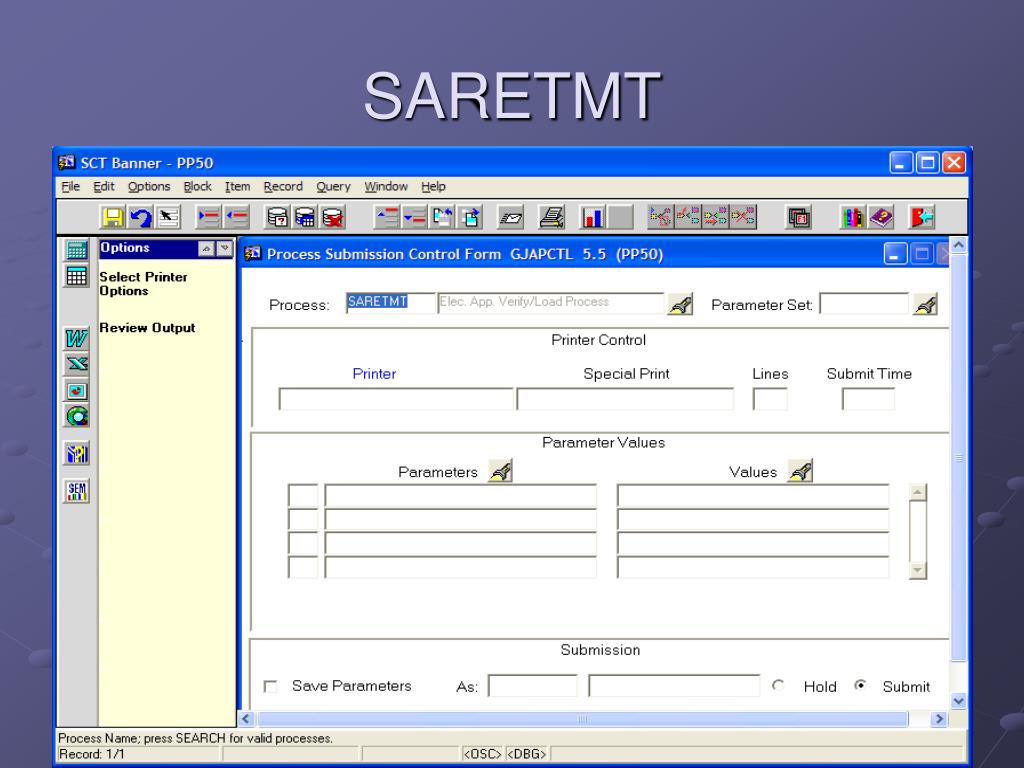Image resolution: width=1024 pixels, height=768 pixels.
Task: Open the Edit menu
Action: coord(104,187)
